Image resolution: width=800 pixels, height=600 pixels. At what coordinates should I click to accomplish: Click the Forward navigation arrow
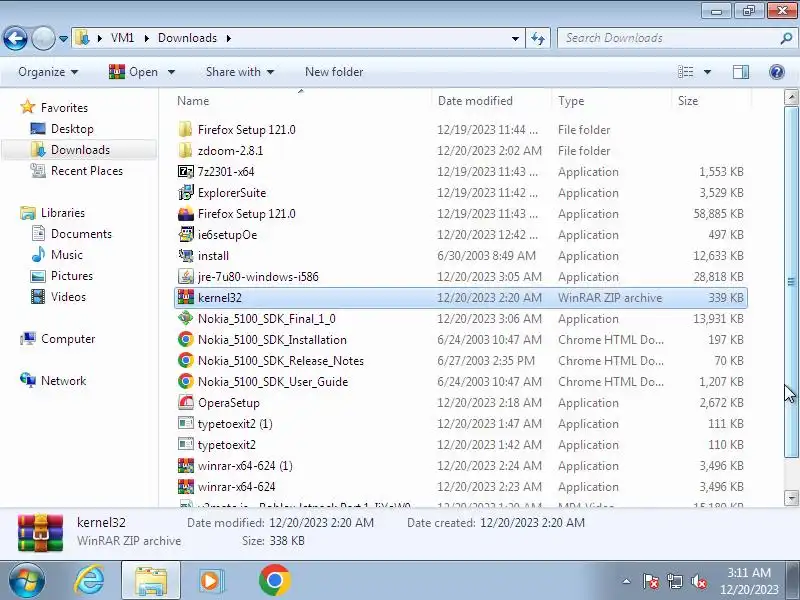(43, 38)
